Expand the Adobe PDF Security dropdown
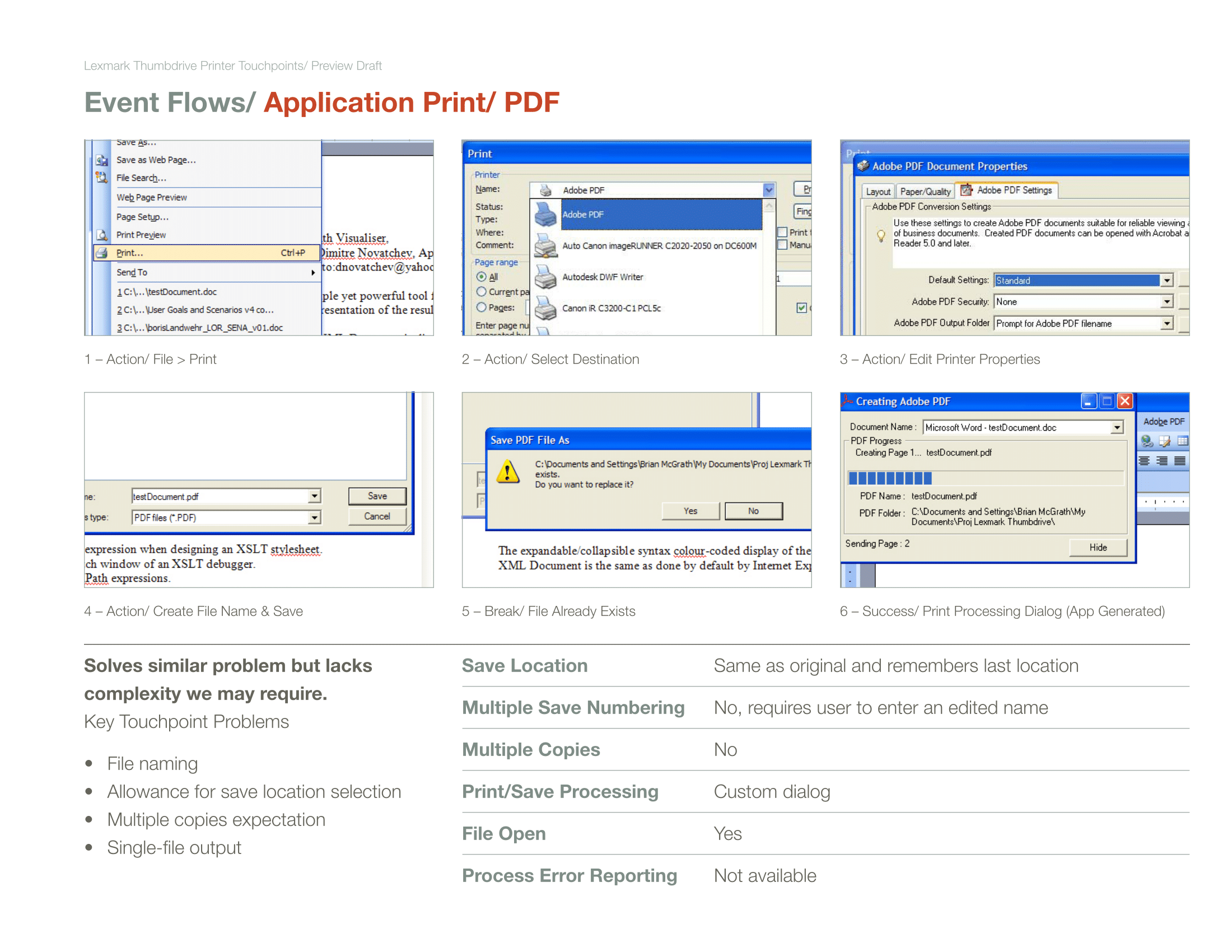Screen dimensions: 1232x952 [1167, 302]
